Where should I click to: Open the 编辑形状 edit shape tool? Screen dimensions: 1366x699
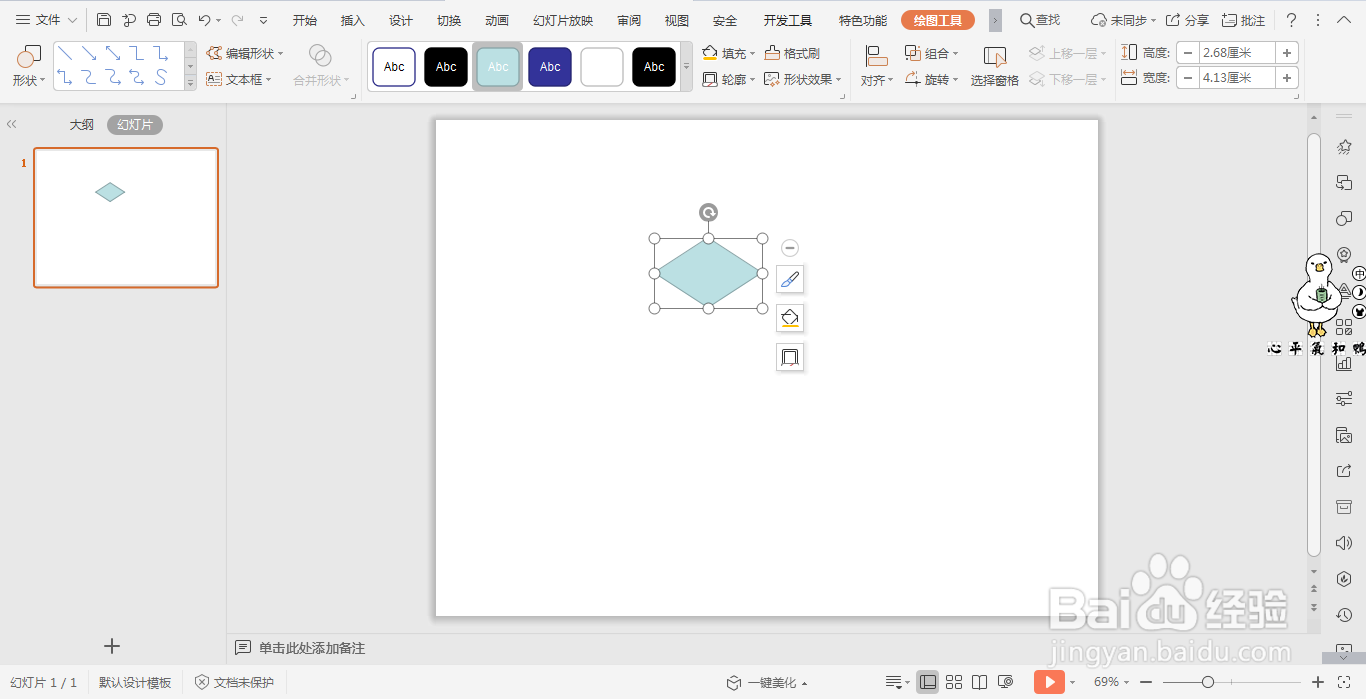tap(247, 52)
